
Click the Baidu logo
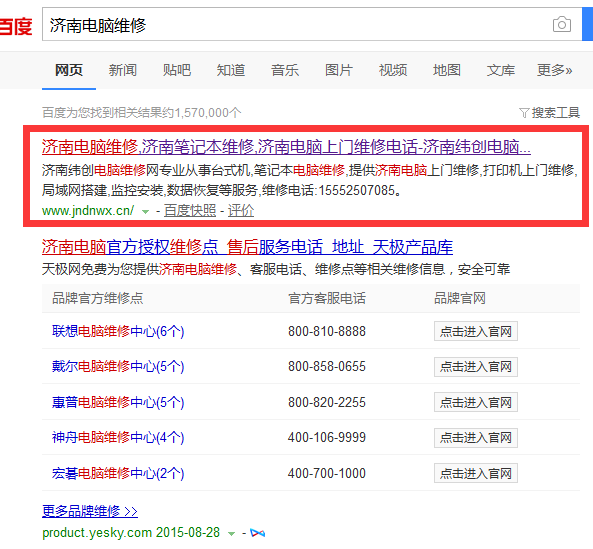coord(16,26)
